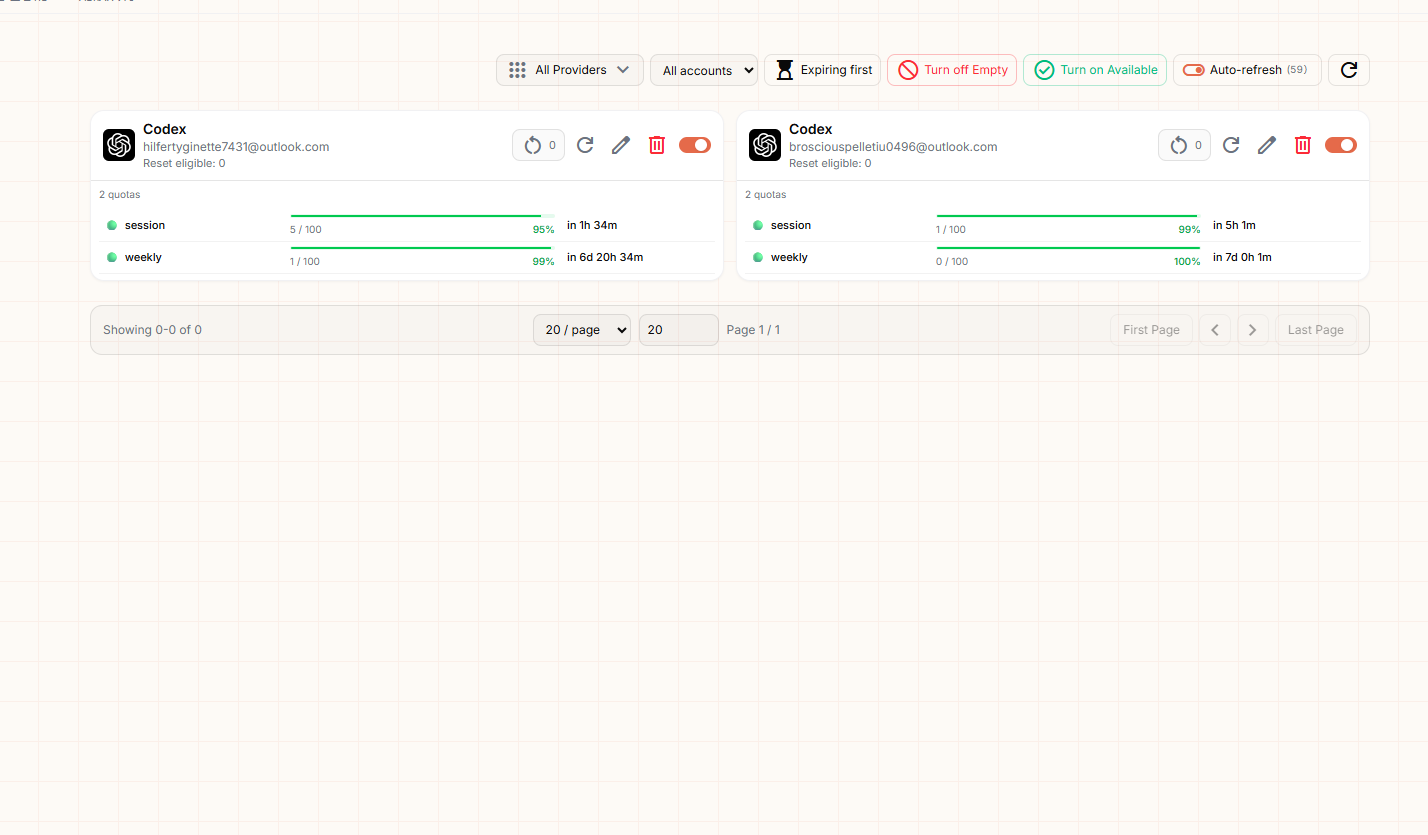Refresh the brosciouspelletiu0496 account quotas

click(x=1231, y=145)
